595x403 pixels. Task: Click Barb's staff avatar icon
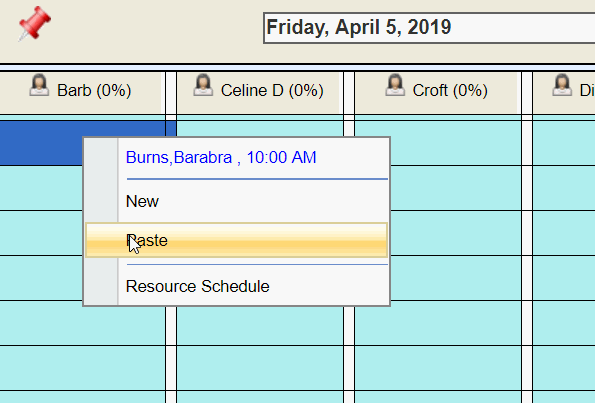[x=39, y=85]
